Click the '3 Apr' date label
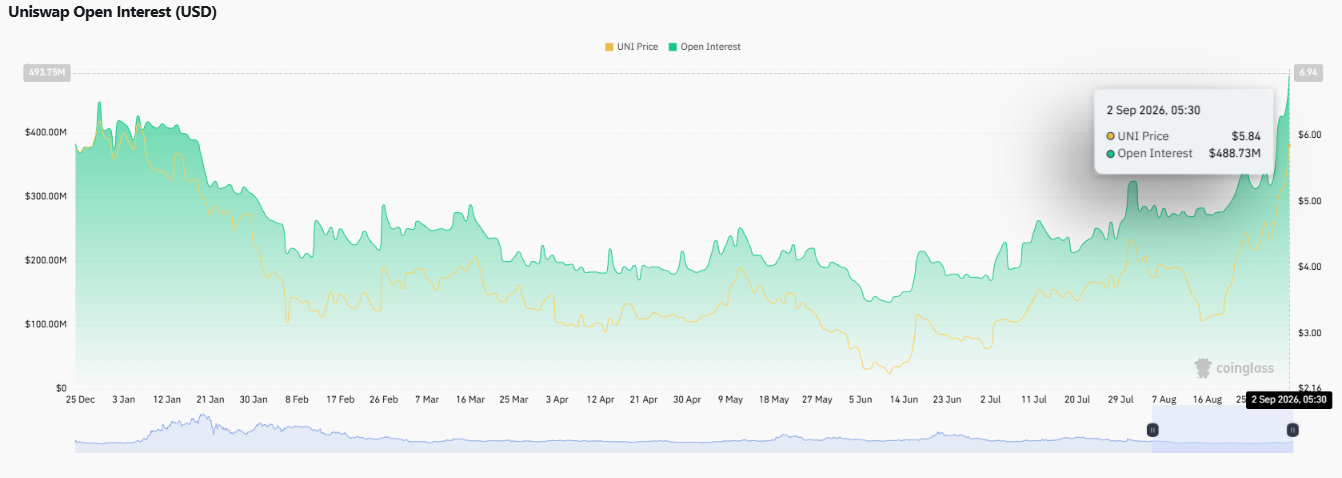The height and width of the screenshot is (478, 1342). click(557, 399)
